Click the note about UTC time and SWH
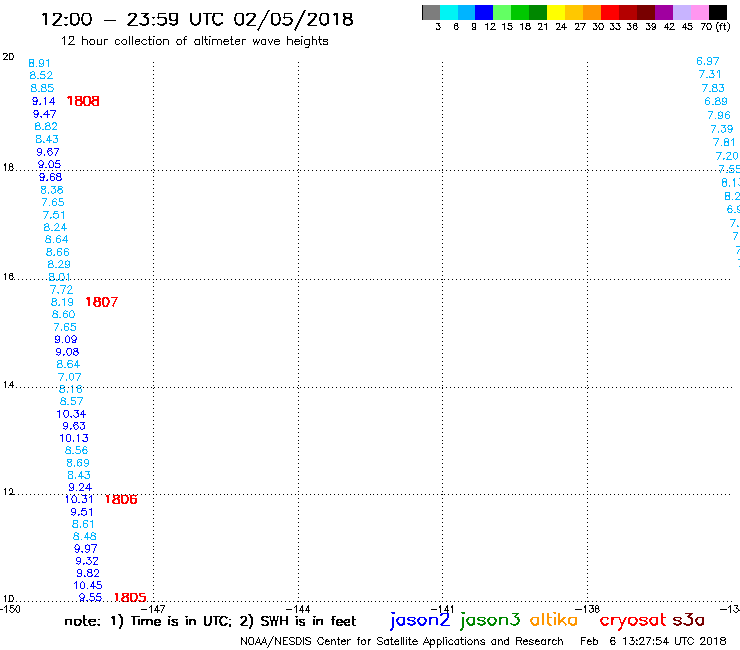 [210, 621]
